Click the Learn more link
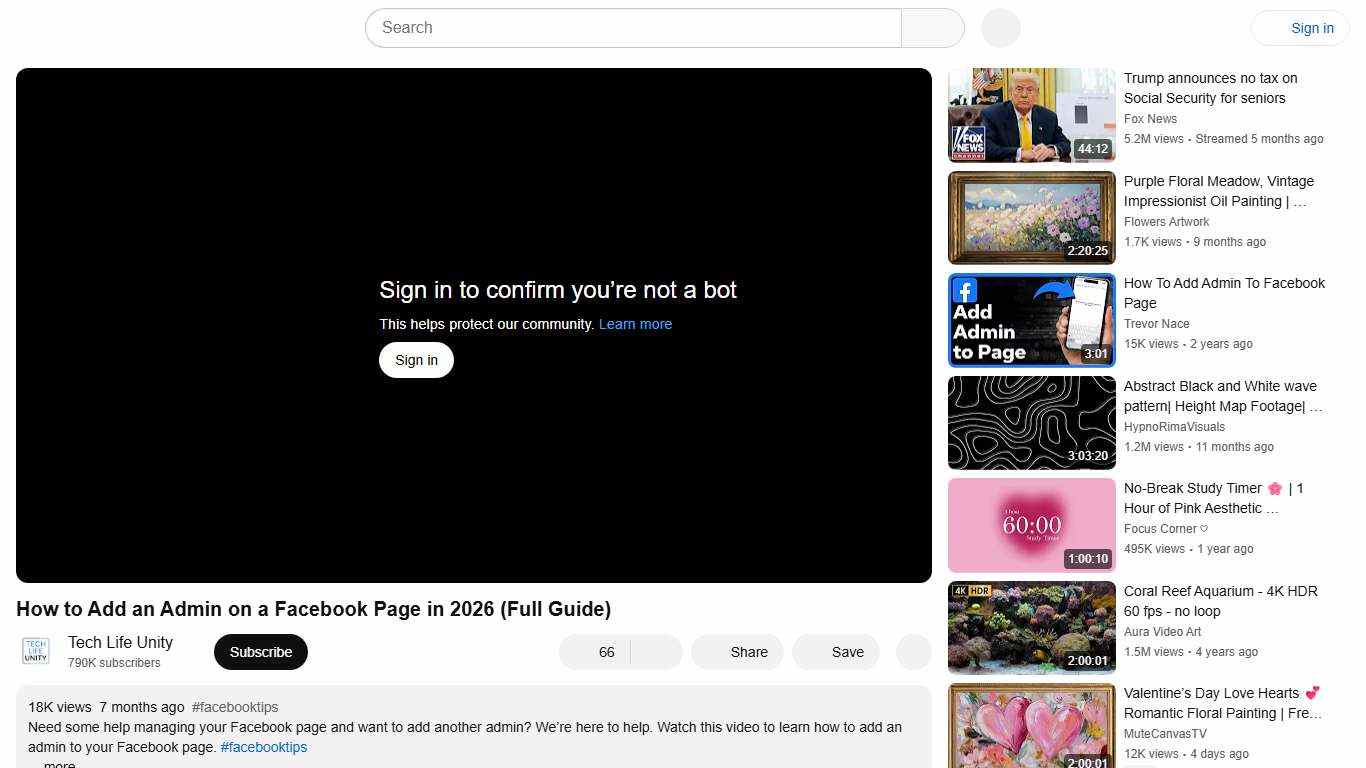The width and height of the screenshot is (1366, 768). (x=634, y=324)
